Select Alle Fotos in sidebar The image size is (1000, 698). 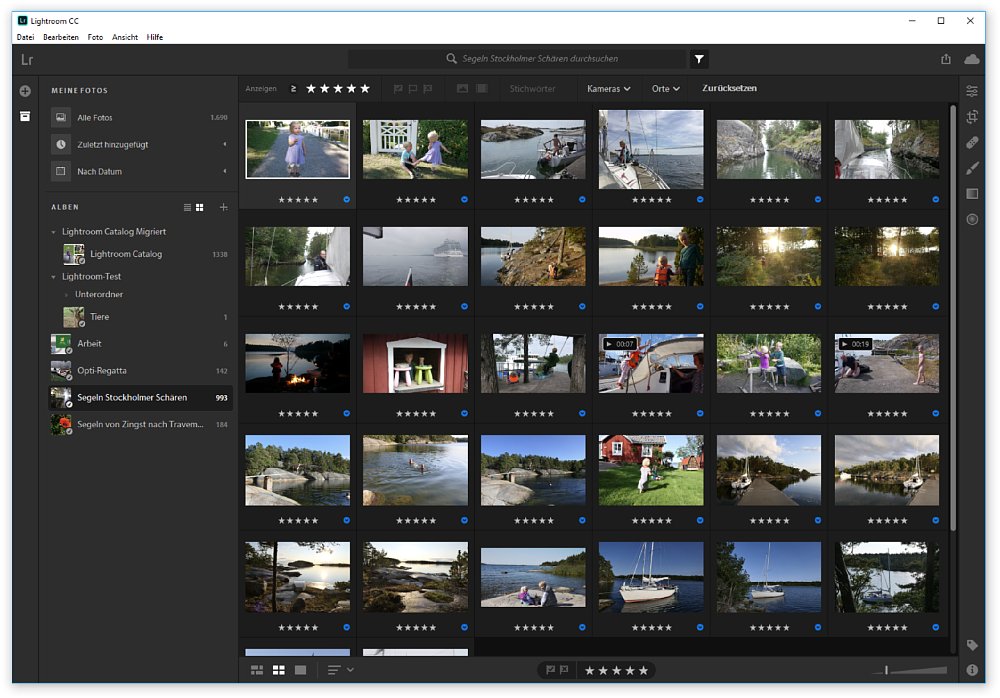pyautogui.click(x=139, y=117)
